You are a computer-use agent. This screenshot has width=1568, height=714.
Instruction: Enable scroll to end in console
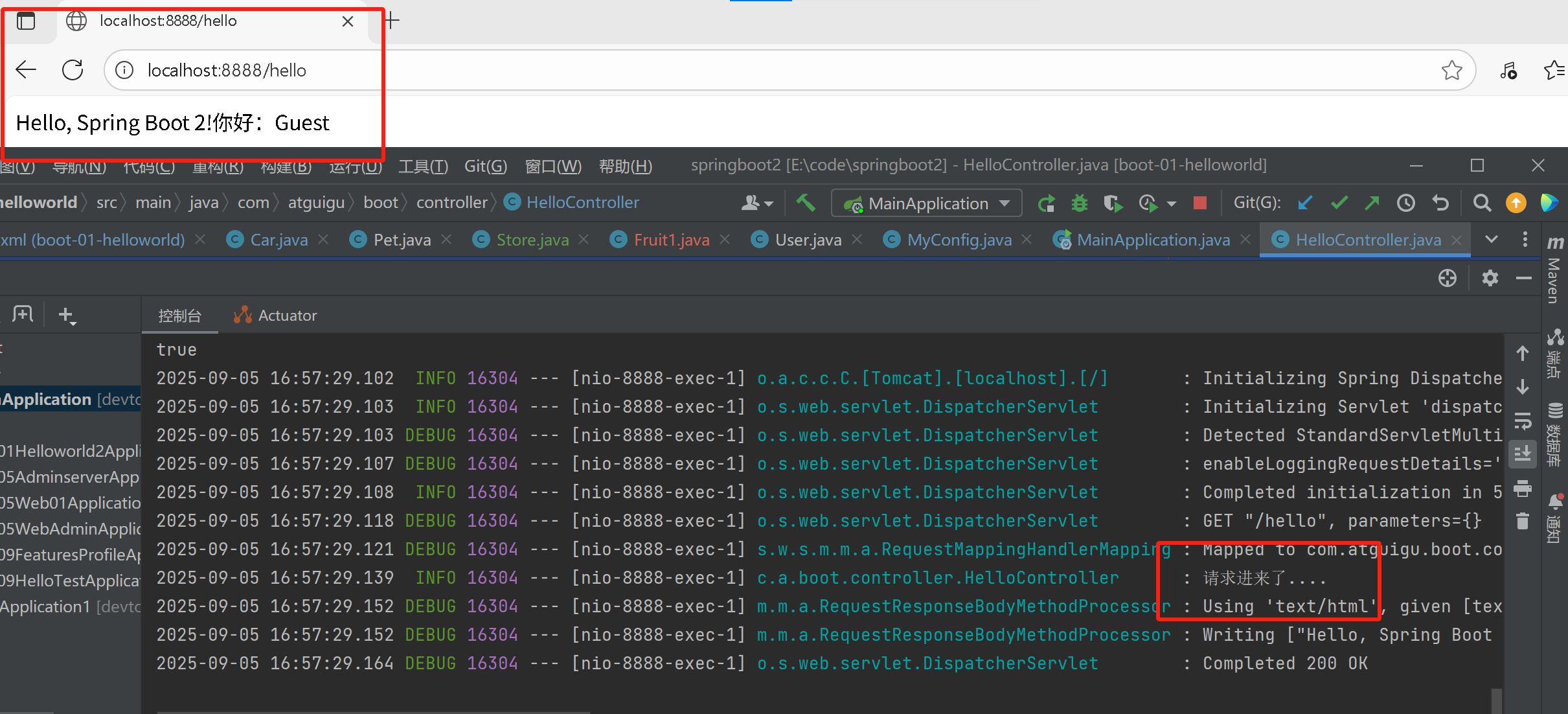pyautogui.click(x=1523, y=454)
